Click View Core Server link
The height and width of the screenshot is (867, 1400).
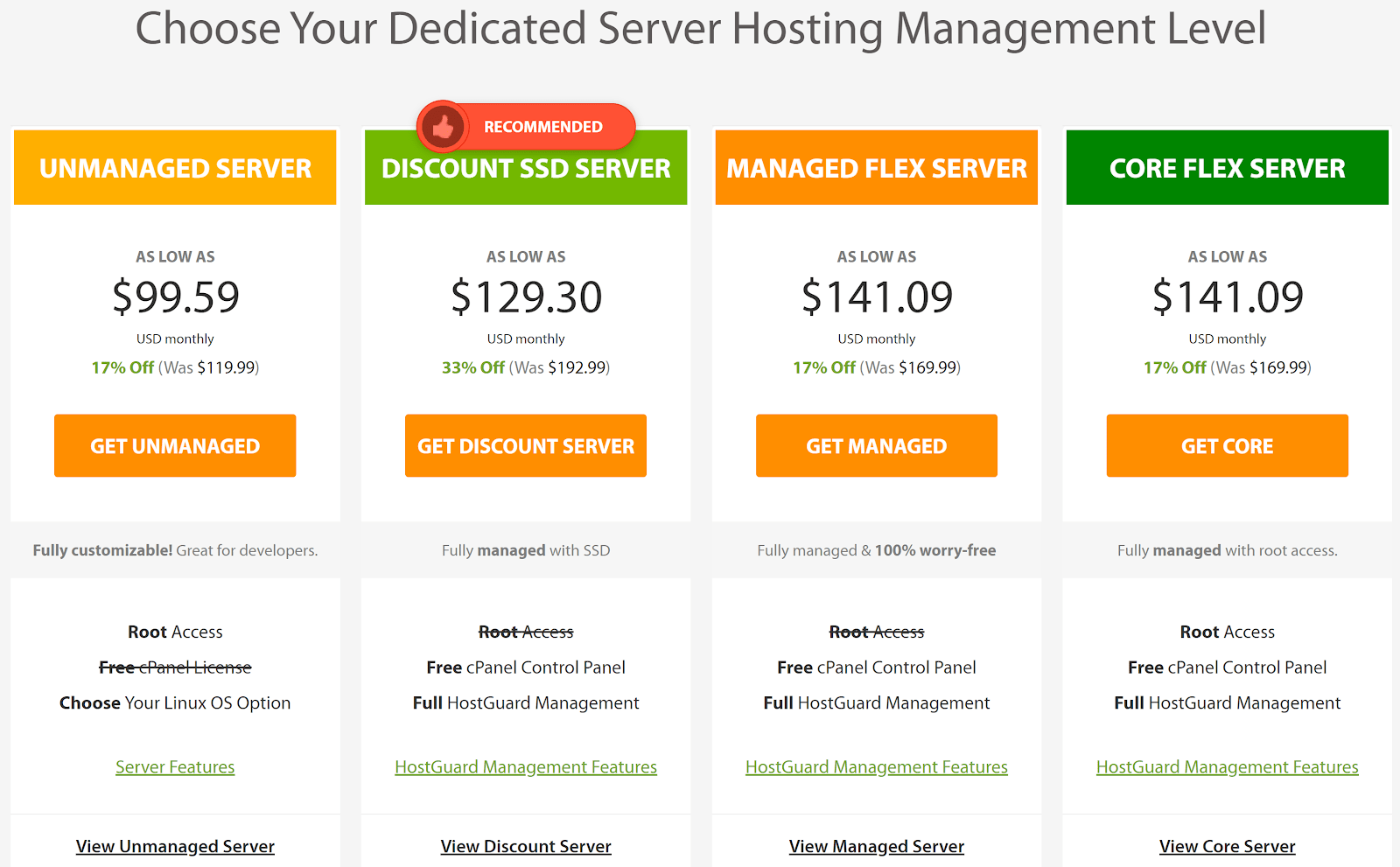[x=1227, y=846]
